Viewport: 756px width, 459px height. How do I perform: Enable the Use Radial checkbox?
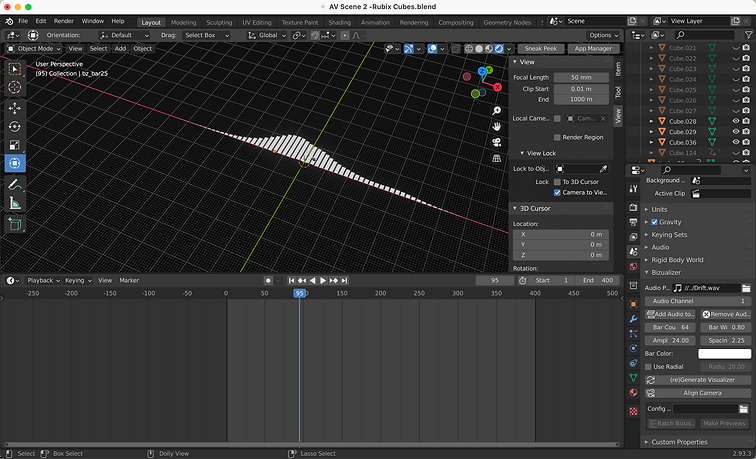point(648,367)
